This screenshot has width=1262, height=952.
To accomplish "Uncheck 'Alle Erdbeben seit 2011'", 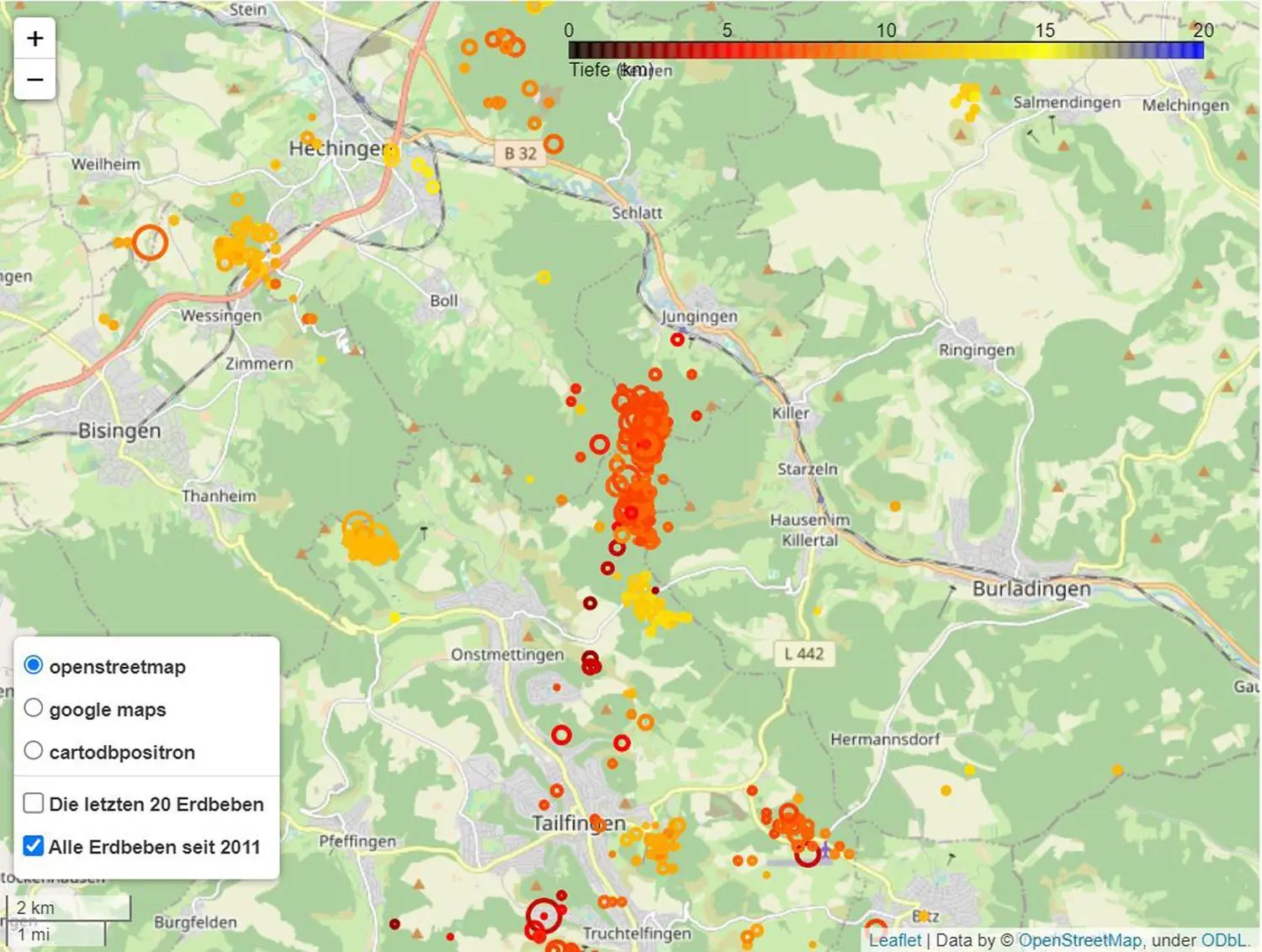I will pyautogui.click(x=33, y=846).
